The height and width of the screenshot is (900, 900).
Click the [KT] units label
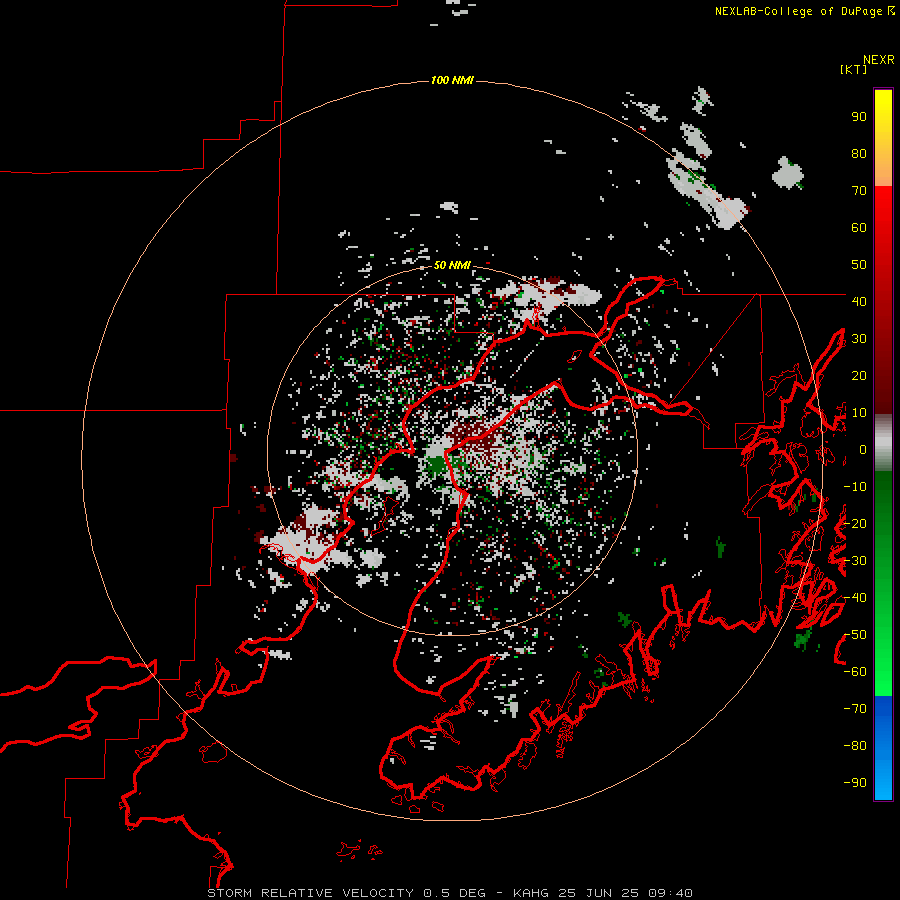[853, 69]
